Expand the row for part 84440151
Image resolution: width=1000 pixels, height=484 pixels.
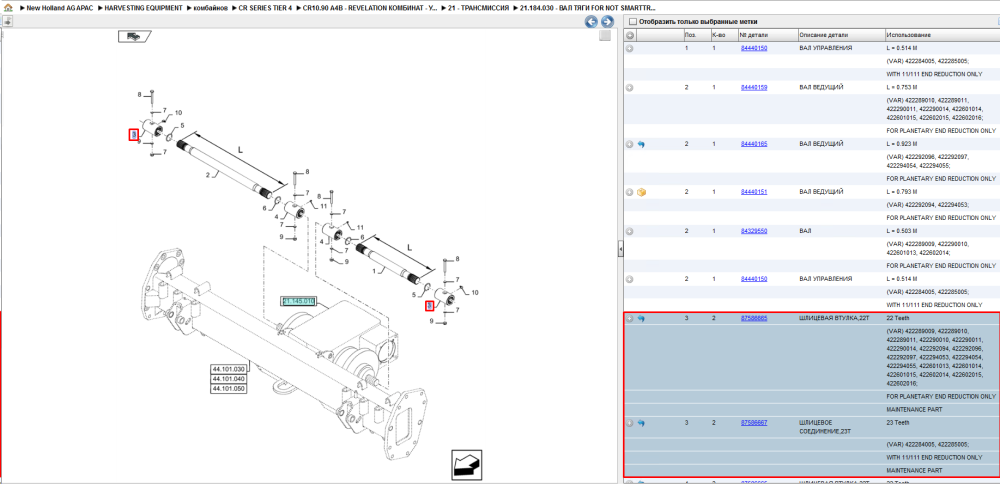point(629,192)
